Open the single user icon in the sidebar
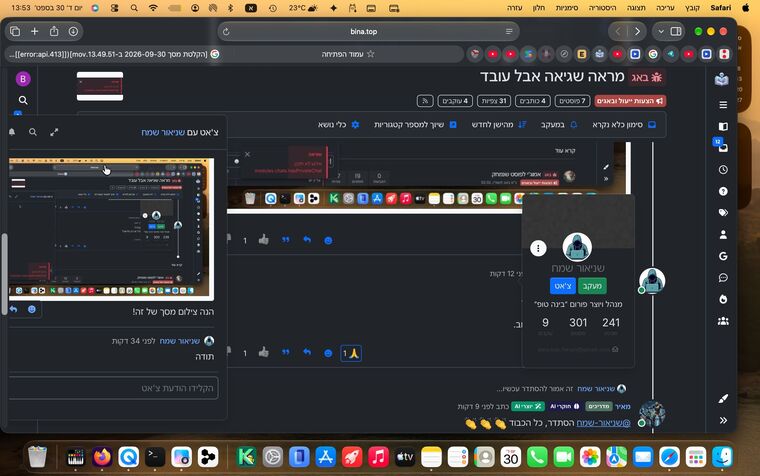This screenshot has height=476, width=760. tap(723, 235)
